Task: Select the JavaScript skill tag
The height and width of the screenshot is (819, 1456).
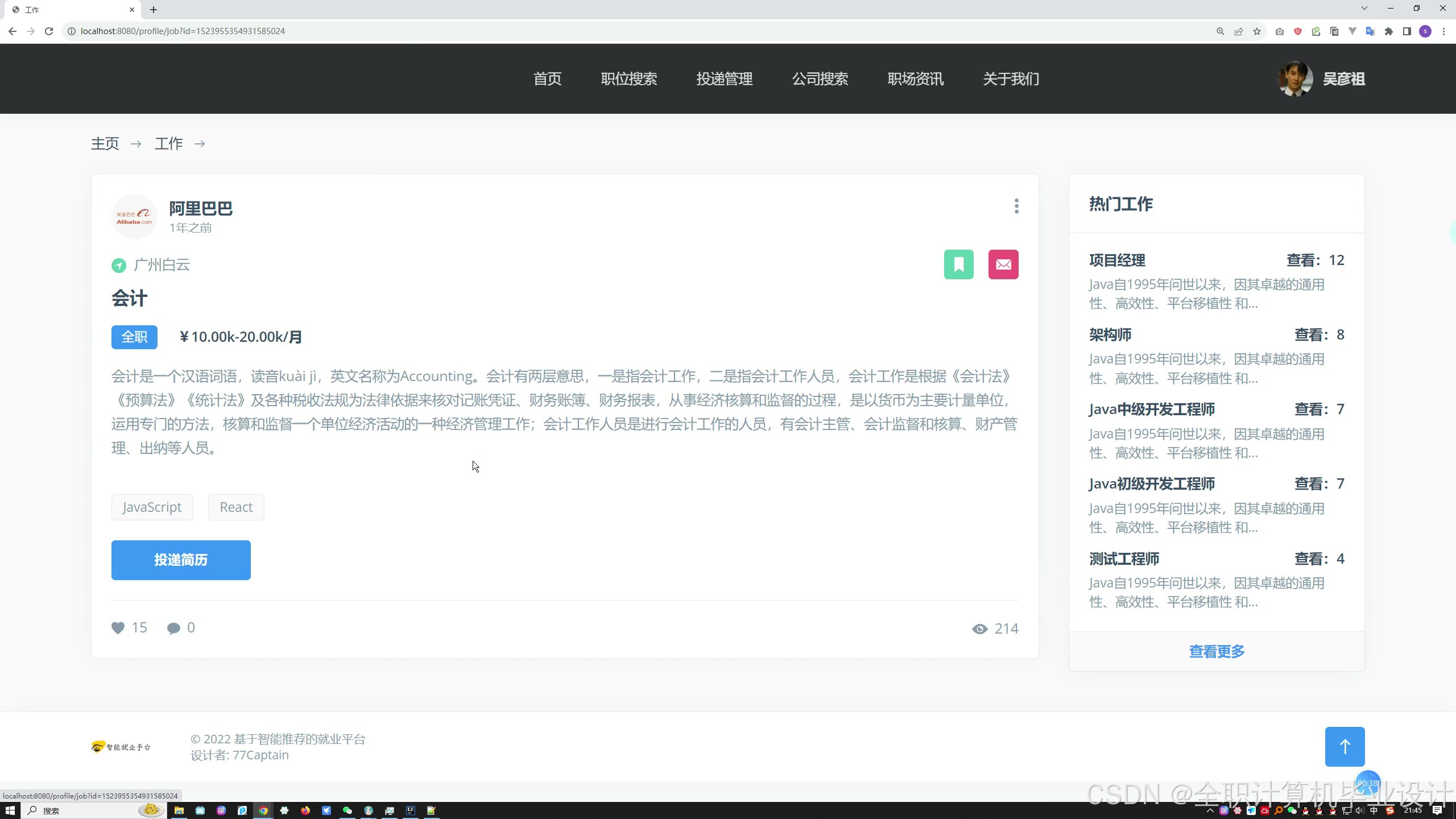Action: 152,507
